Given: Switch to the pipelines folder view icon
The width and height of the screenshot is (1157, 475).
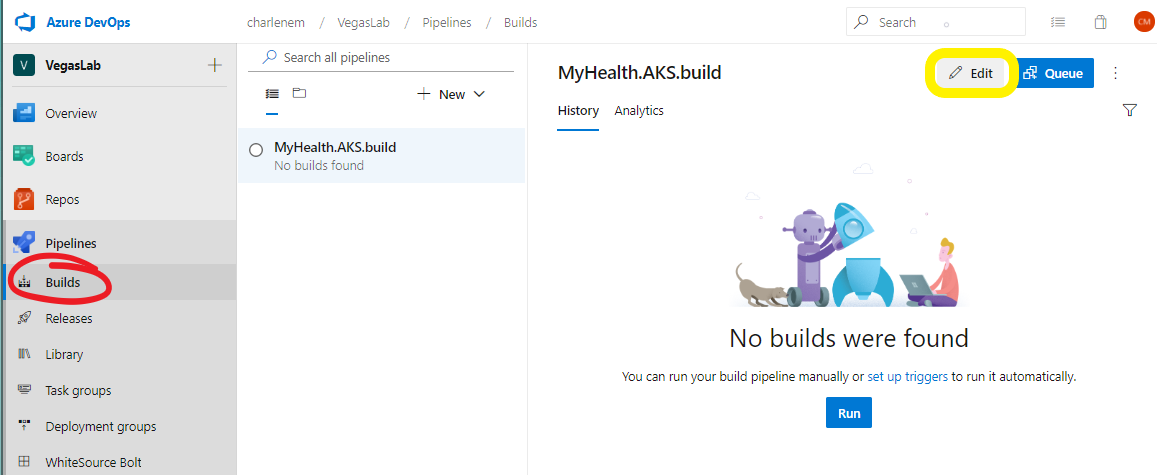Looking at the screenshot, I should [299, 93].
